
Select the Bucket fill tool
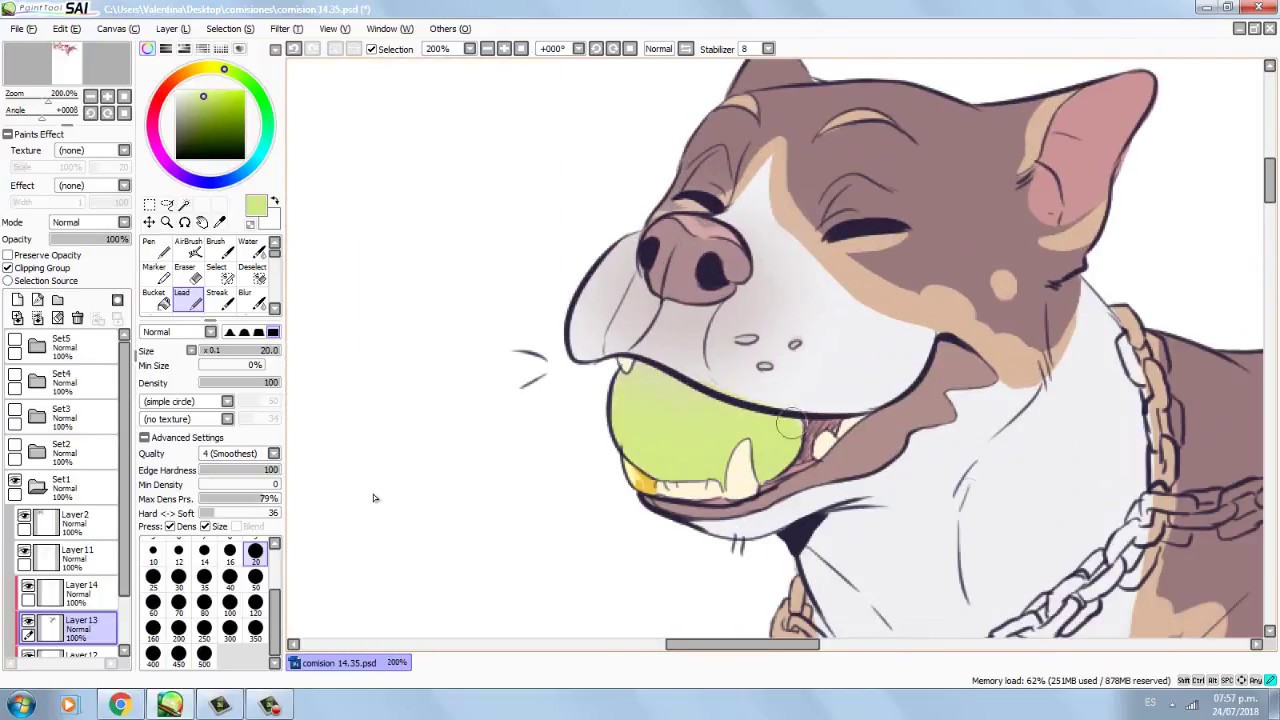155,299
